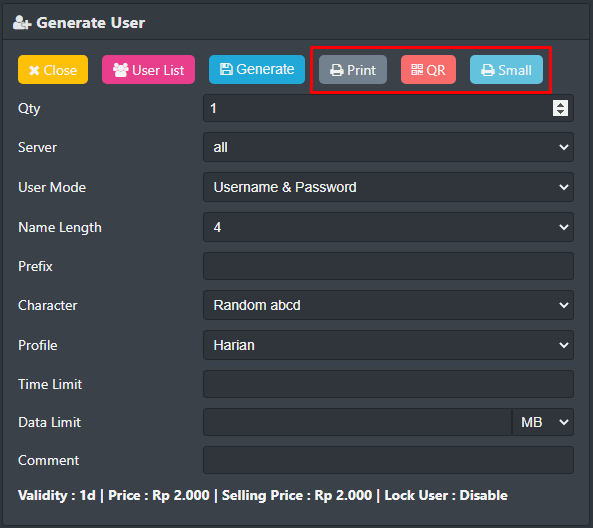
Task: Increase Qty with the spinner arrows
Action: (x=560, y=105)
